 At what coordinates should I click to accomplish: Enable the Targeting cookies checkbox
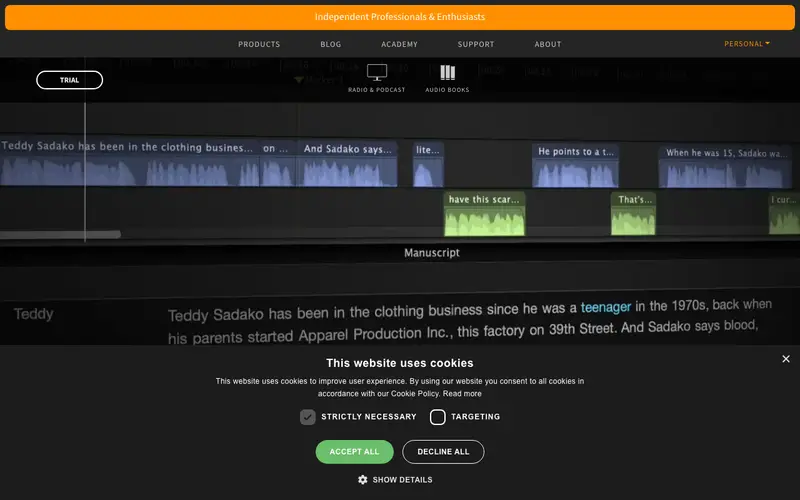tap(438, 417)
